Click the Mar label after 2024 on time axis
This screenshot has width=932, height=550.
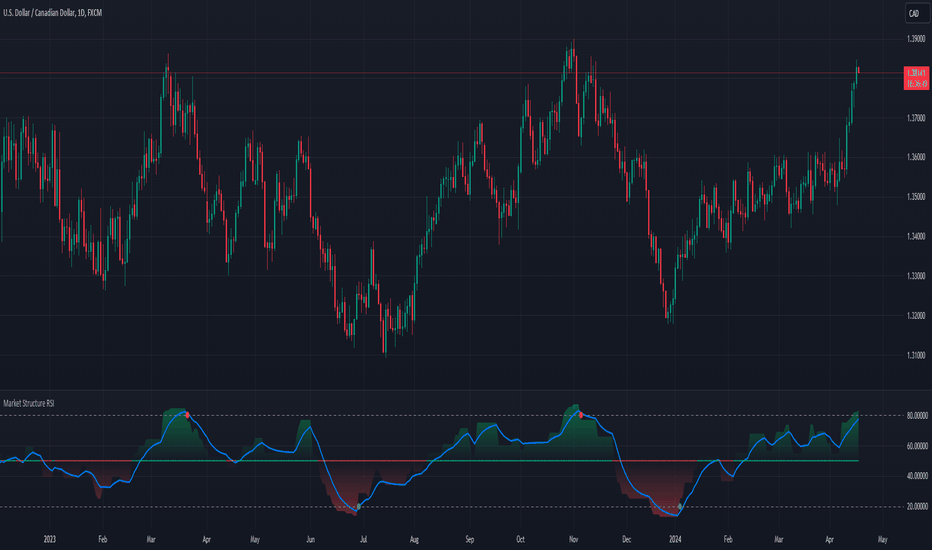click(779, 539)
